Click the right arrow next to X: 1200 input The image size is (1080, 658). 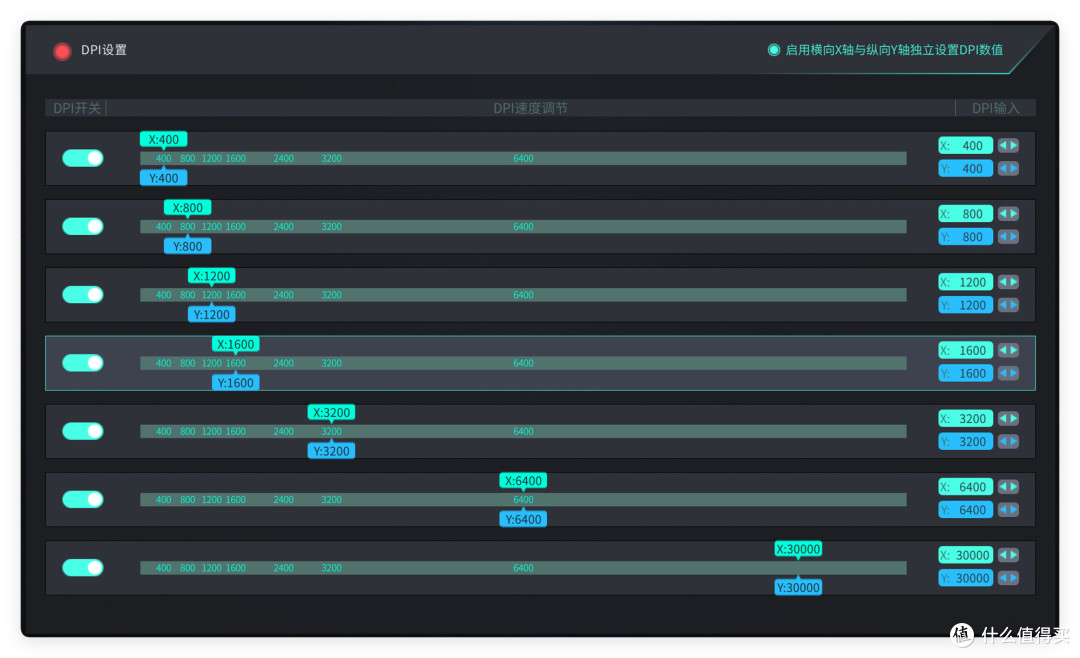point(1014,282)
